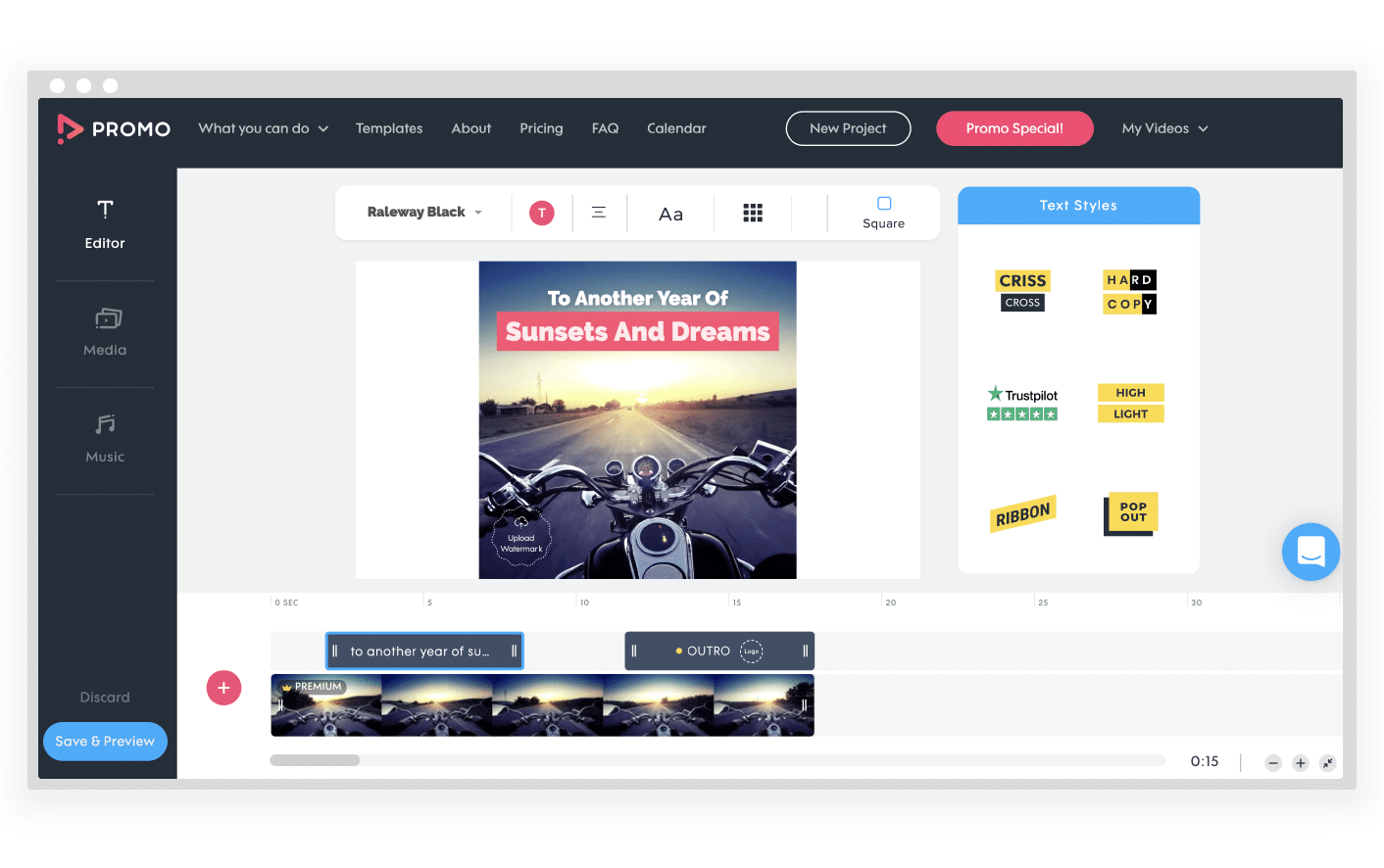1384x868 pixels.
Task: Open the Music panel
Action: [x=105, y=439]
